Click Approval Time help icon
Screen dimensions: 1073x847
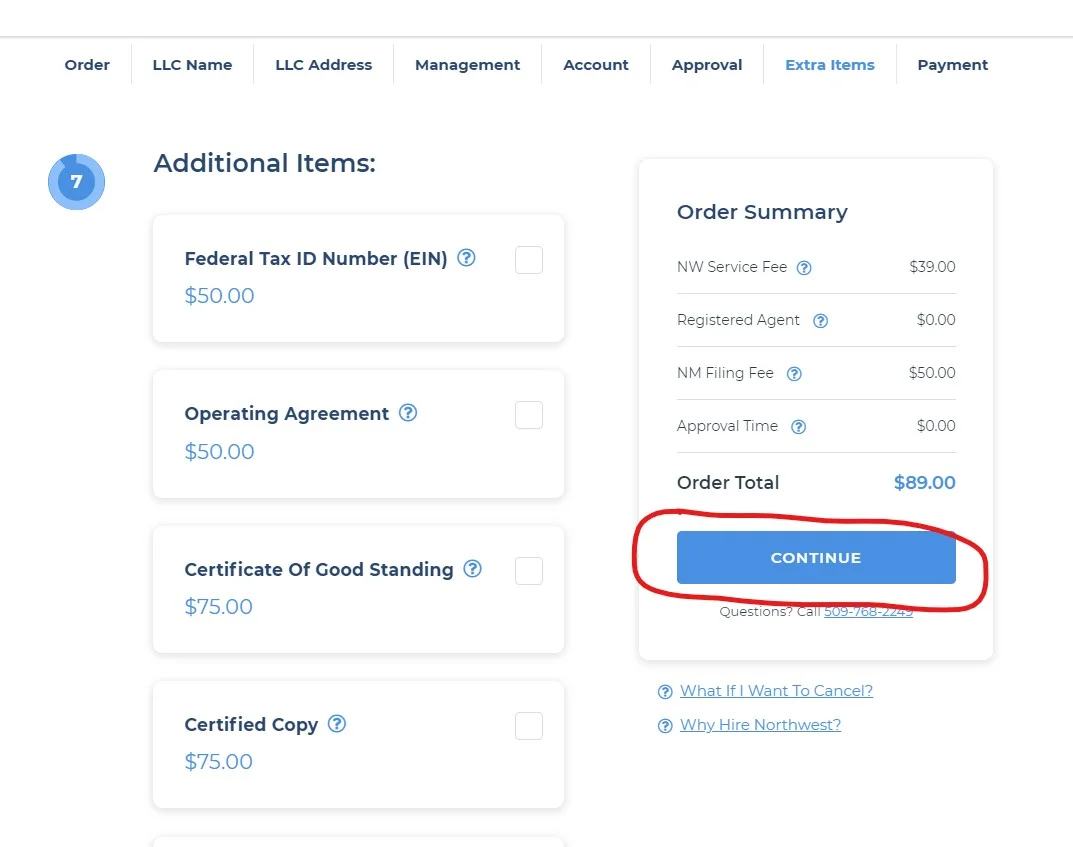[x=798, y=427]
